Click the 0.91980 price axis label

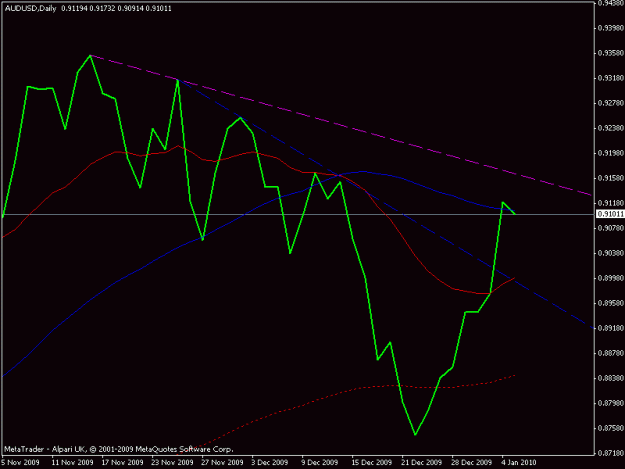point(610,153)
